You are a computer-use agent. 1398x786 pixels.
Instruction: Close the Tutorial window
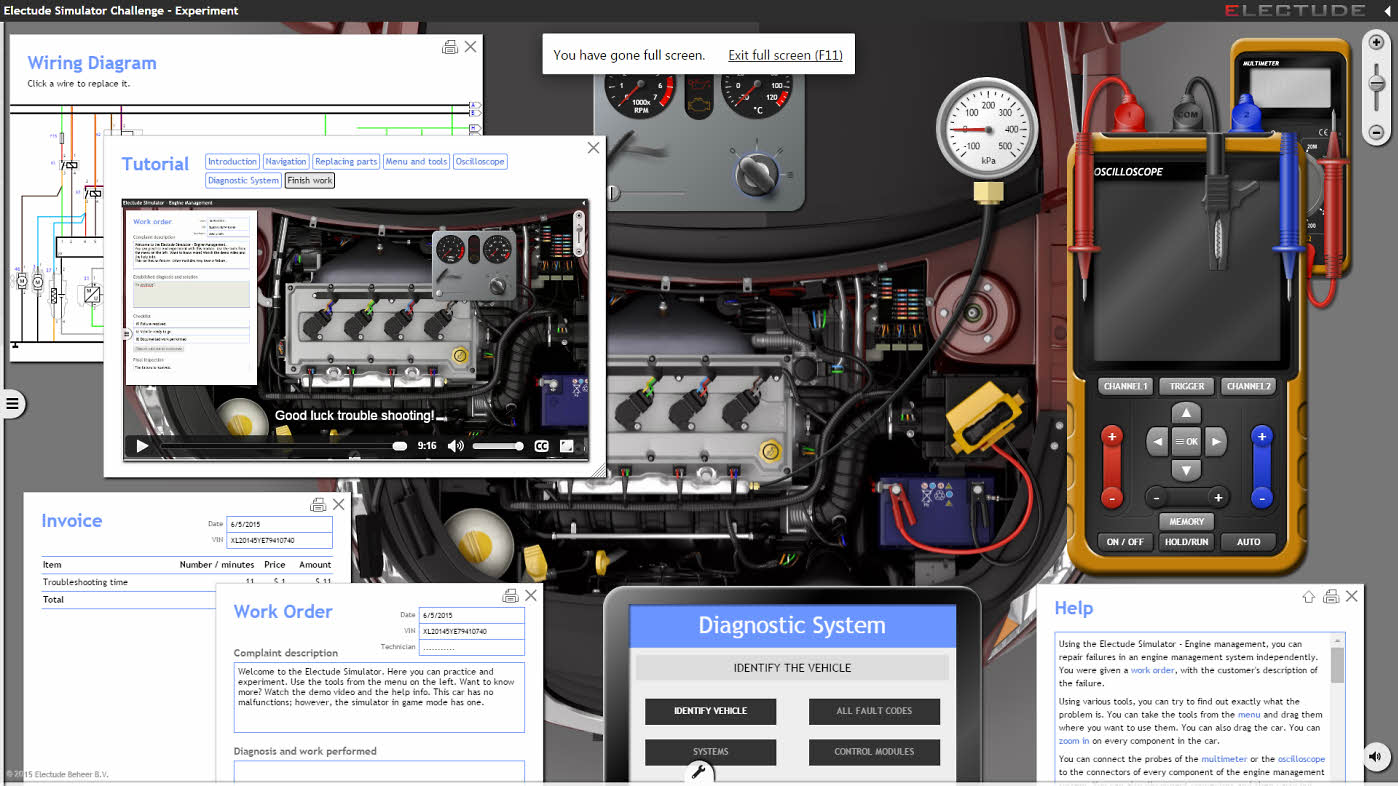tap(593, 148)
